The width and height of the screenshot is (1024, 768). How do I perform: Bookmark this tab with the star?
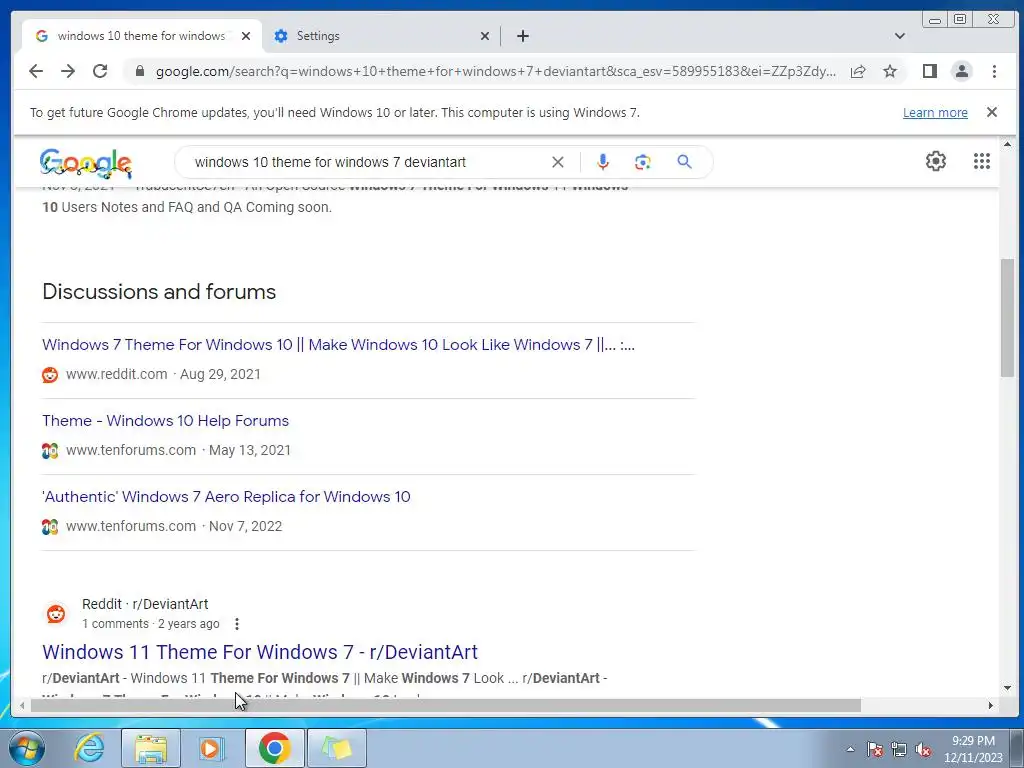pos(889,71)
